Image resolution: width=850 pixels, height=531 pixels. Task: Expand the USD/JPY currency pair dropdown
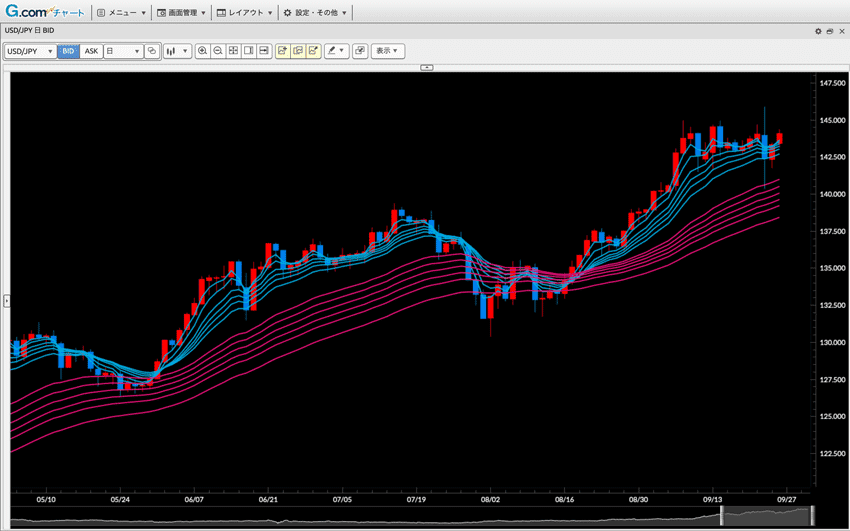click(30, 51)
